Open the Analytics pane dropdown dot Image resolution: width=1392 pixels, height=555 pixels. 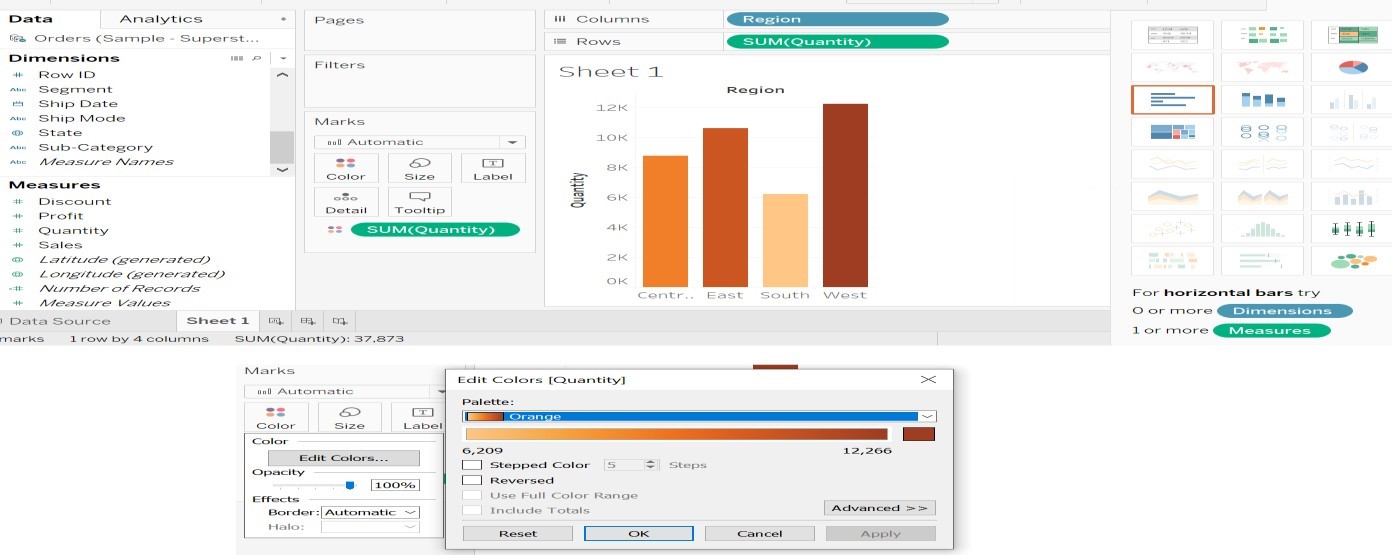pyautogui.click(x=283, y=20)
